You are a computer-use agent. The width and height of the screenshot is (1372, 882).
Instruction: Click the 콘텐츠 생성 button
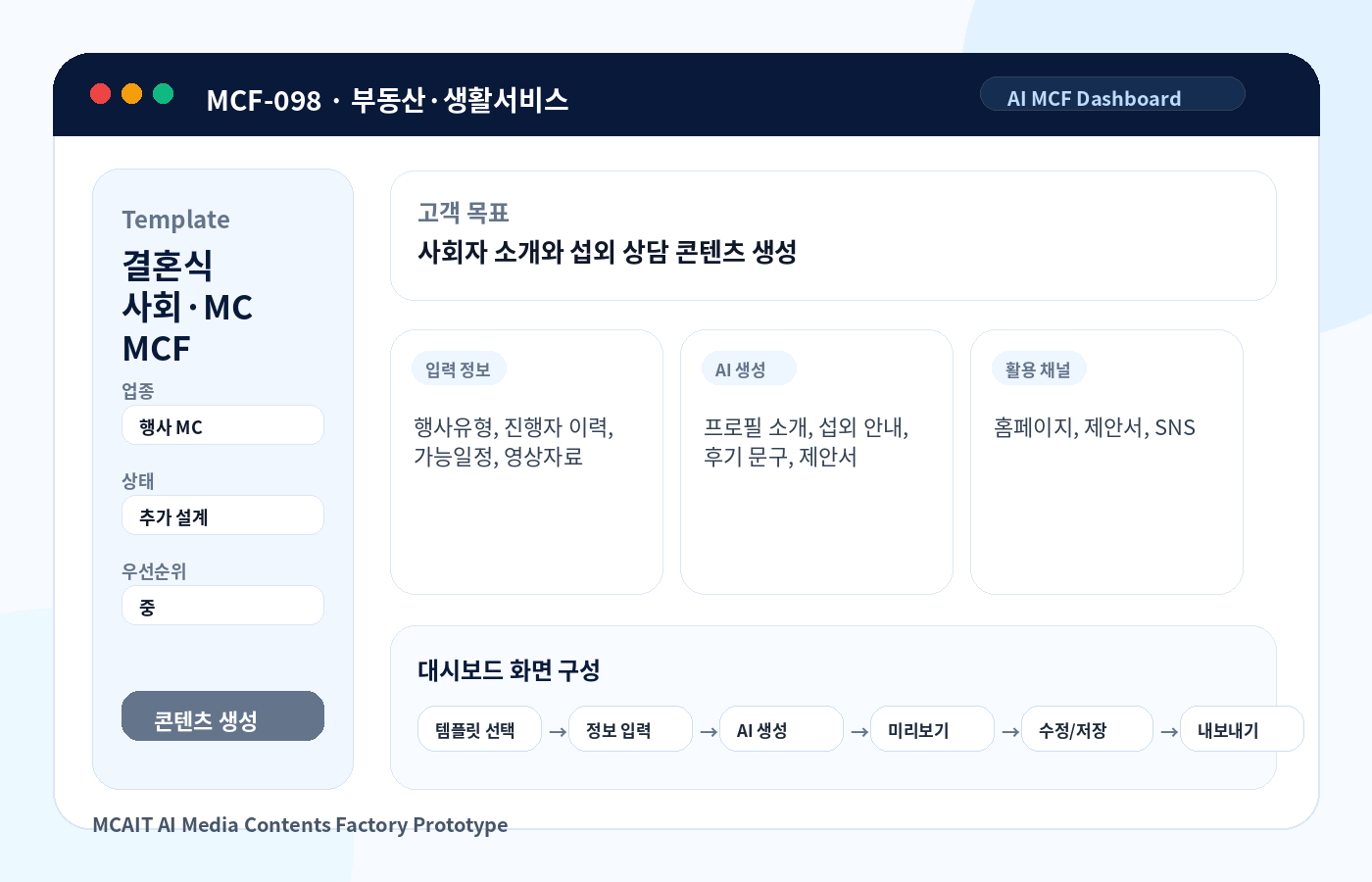(222, 716)
